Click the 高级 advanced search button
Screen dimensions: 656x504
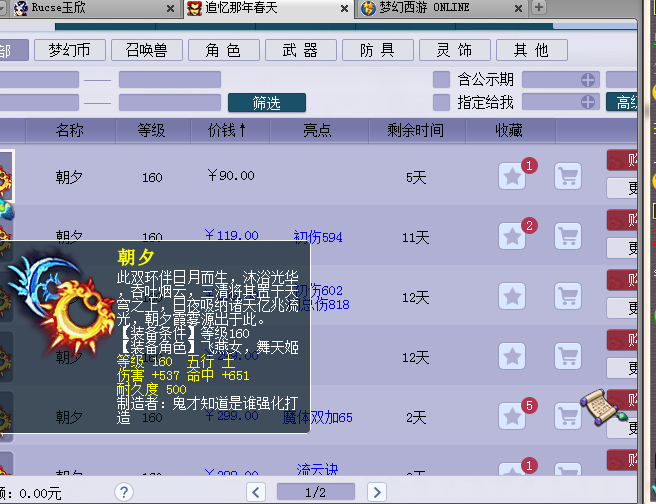pos(622,102)
